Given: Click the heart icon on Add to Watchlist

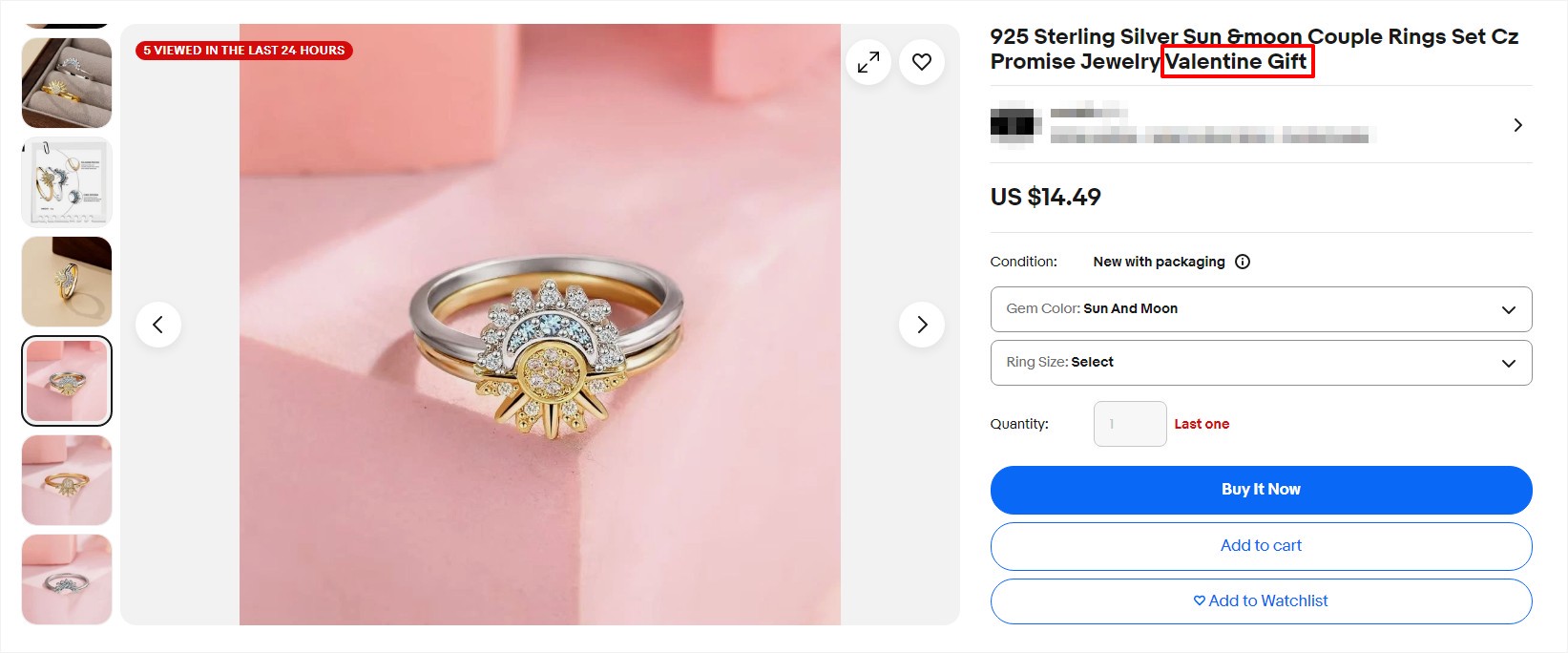Looking at the screenshot, I should 1199,600.
